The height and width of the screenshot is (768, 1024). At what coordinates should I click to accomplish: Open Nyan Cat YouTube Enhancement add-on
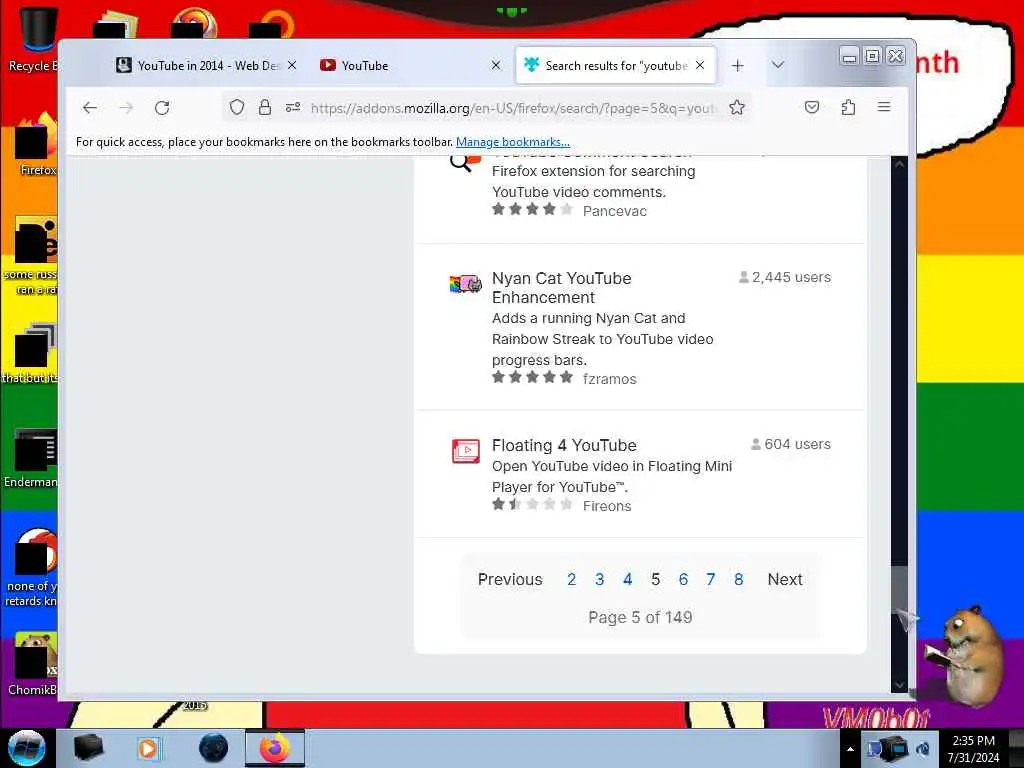(x=562, y=287)
